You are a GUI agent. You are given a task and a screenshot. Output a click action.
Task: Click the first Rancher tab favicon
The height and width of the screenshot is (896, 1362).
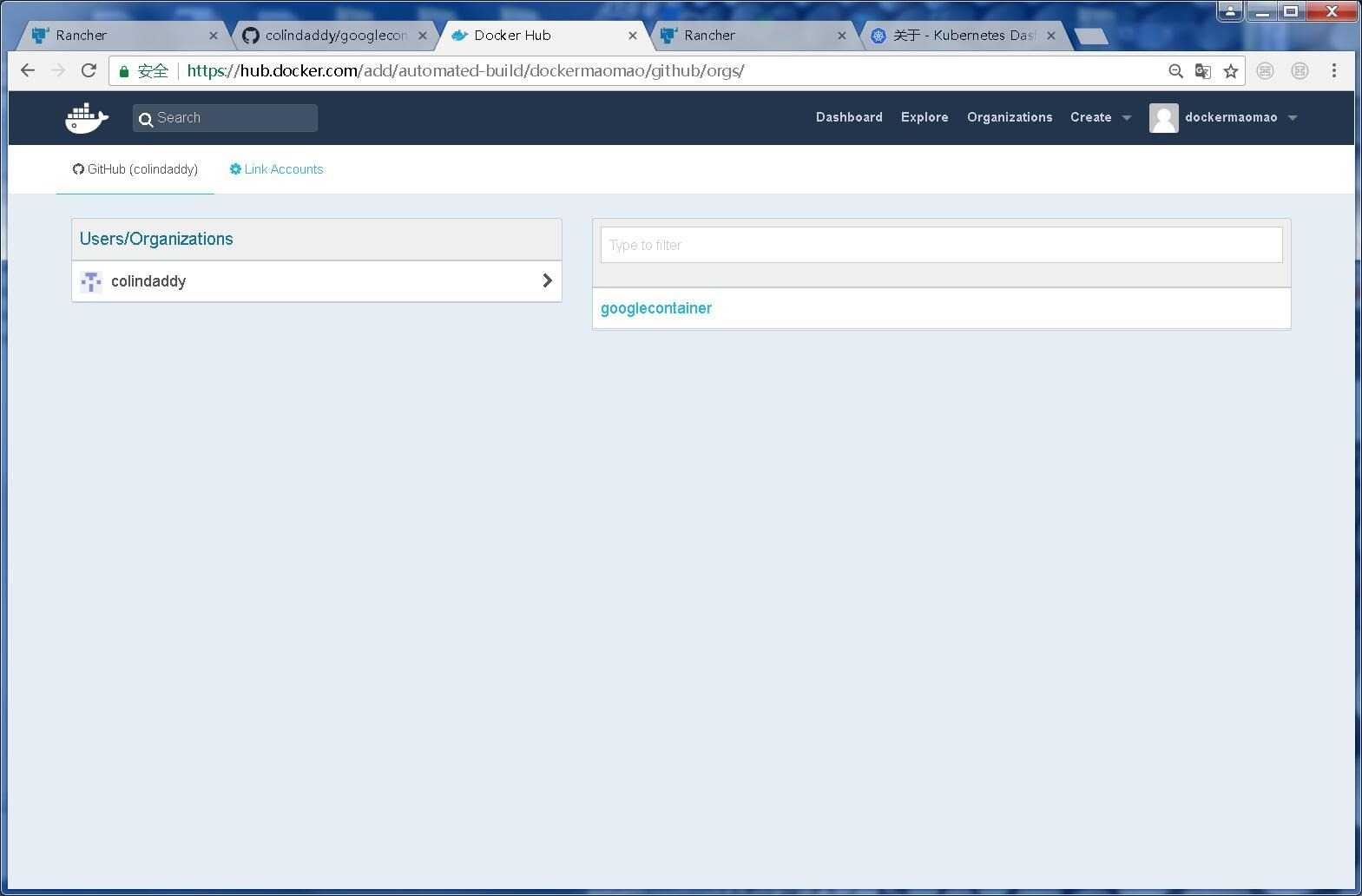pyautogui.click(x=41, y=36)
